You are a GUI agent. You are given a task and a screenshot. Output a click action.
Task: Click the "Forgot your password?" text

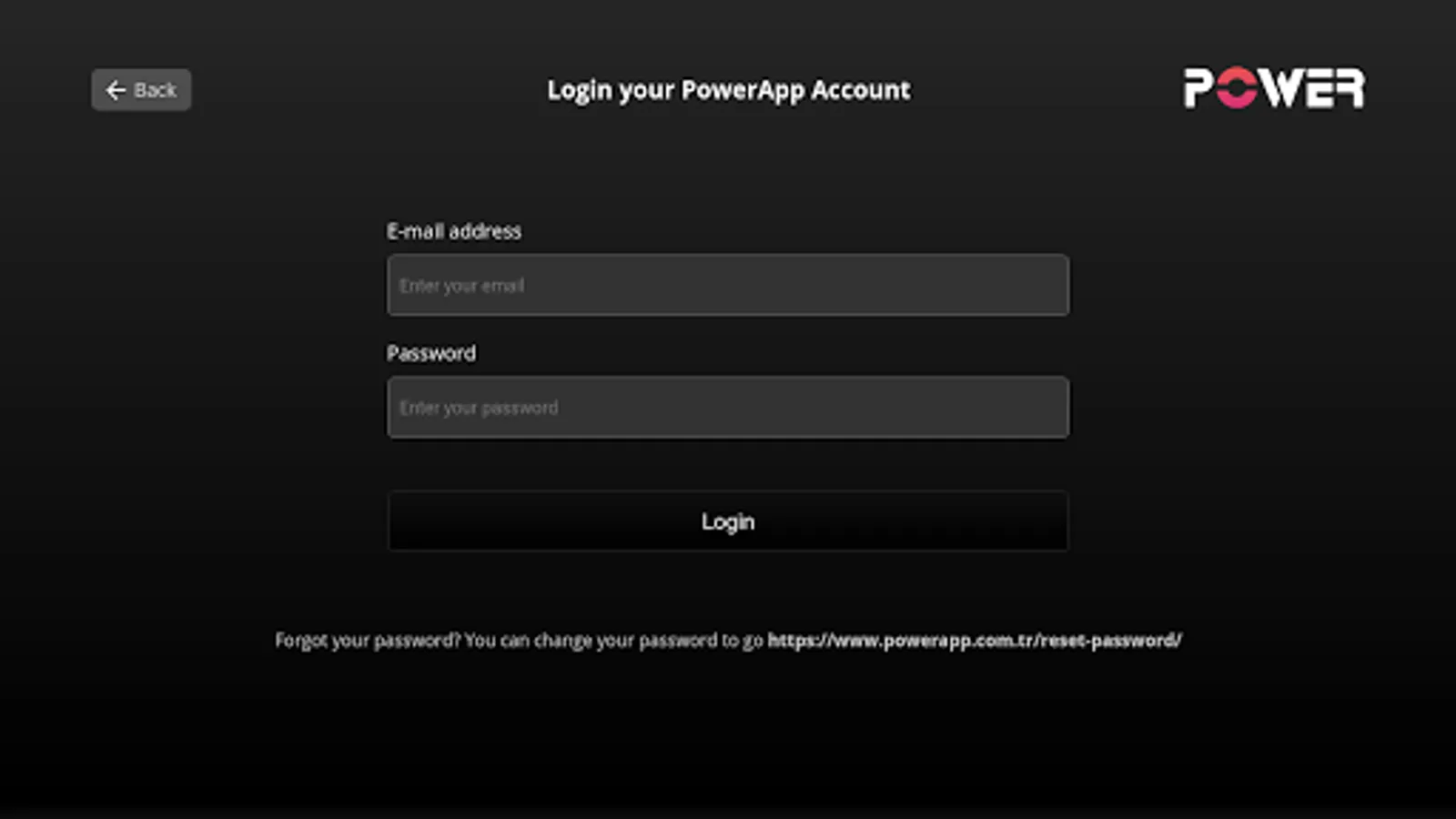(368, 641)
